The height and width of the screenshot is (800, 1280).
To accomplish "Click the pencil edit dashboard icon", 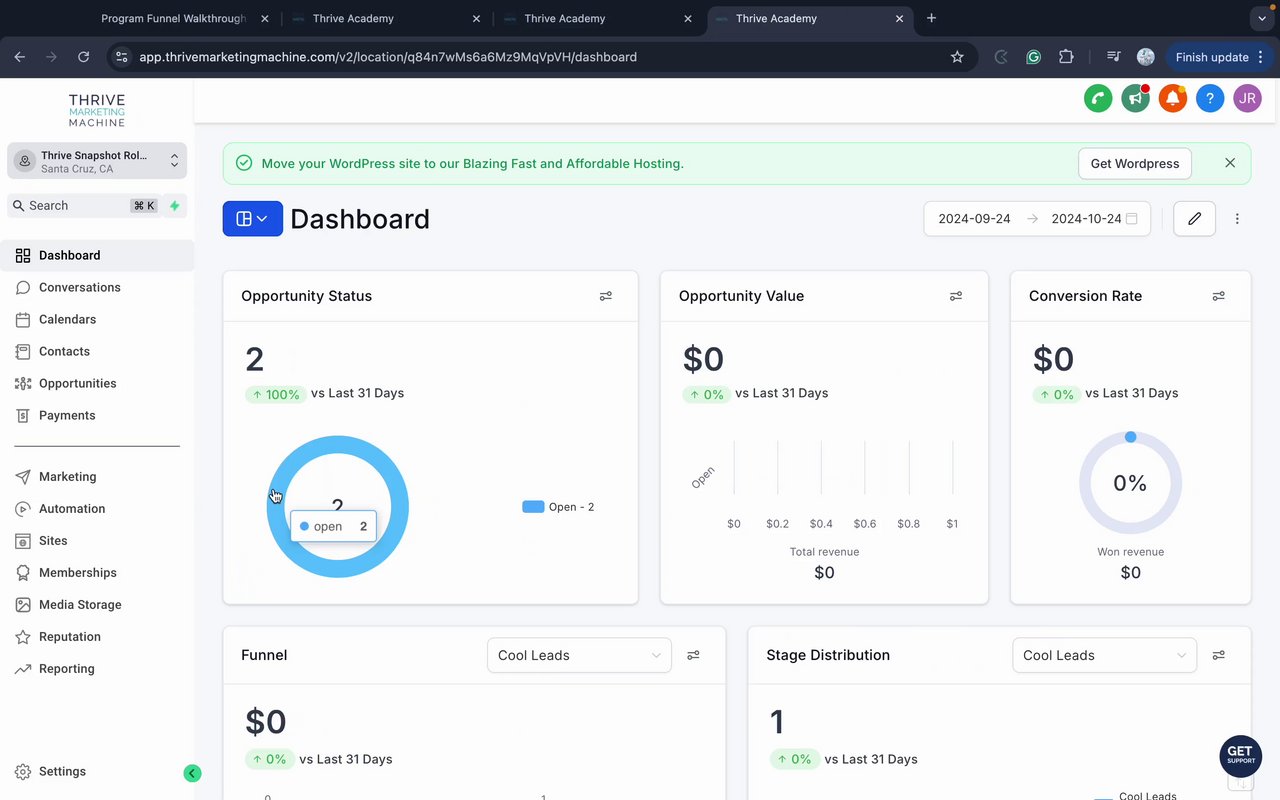I will 1194,219.
